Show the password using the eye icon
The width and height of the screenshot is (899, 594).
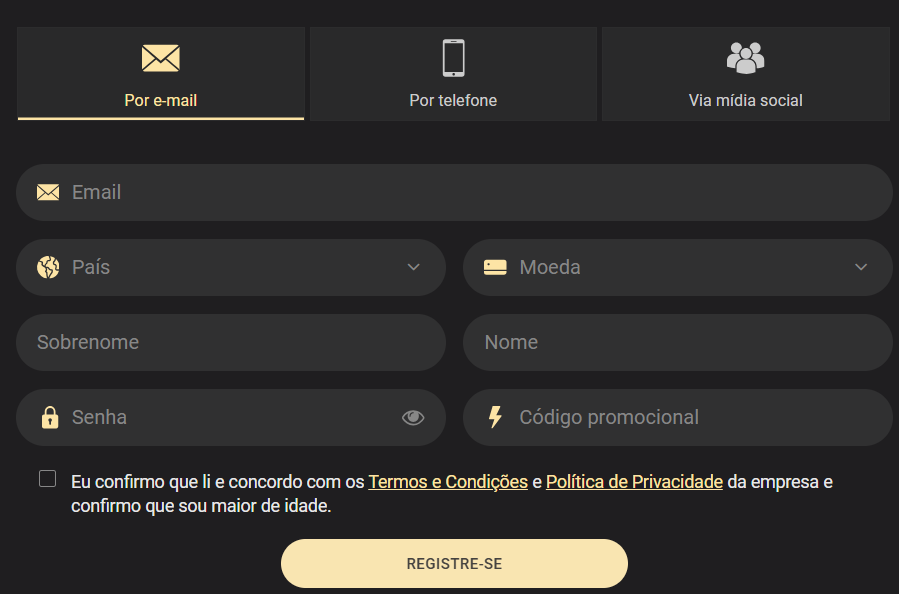click(413, 417)
